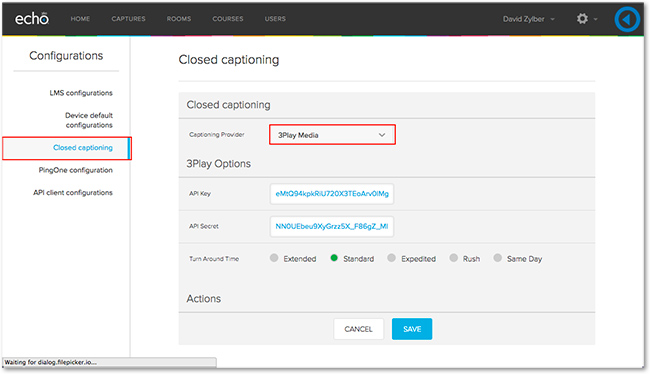Viewport: 650px width, 374px height.
Task: Expand the David Zylber user menu
Action: pyautogui.click(x=529, y=19)
